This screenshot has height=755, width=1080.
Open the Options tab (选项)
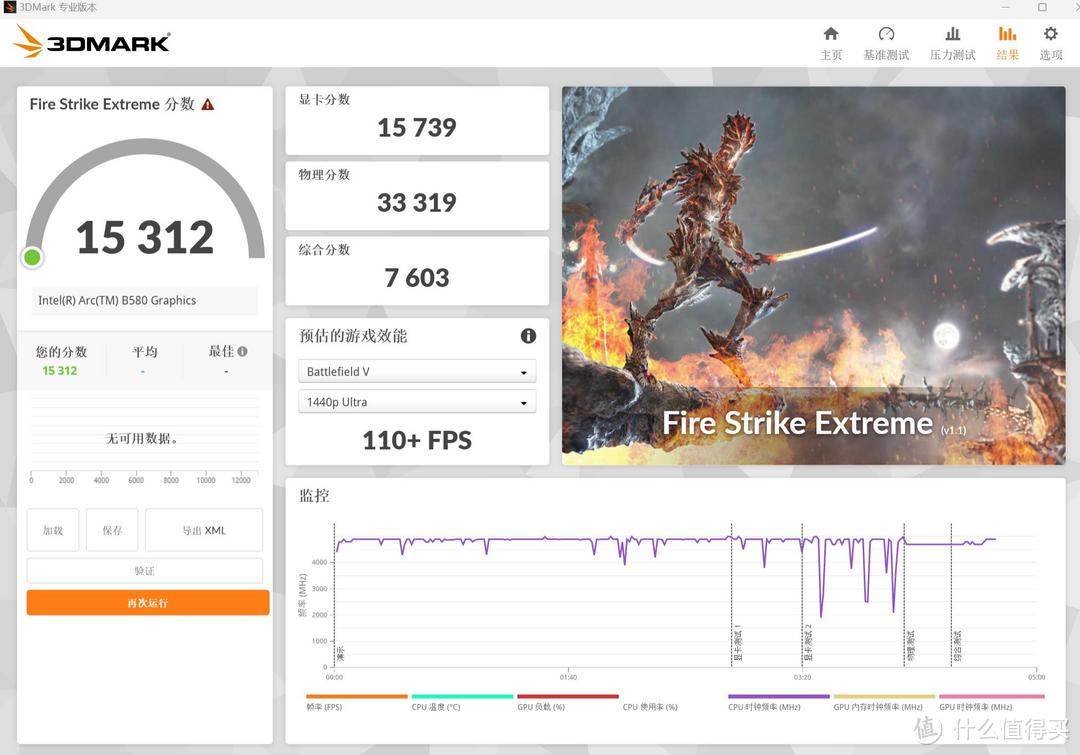1050,43
